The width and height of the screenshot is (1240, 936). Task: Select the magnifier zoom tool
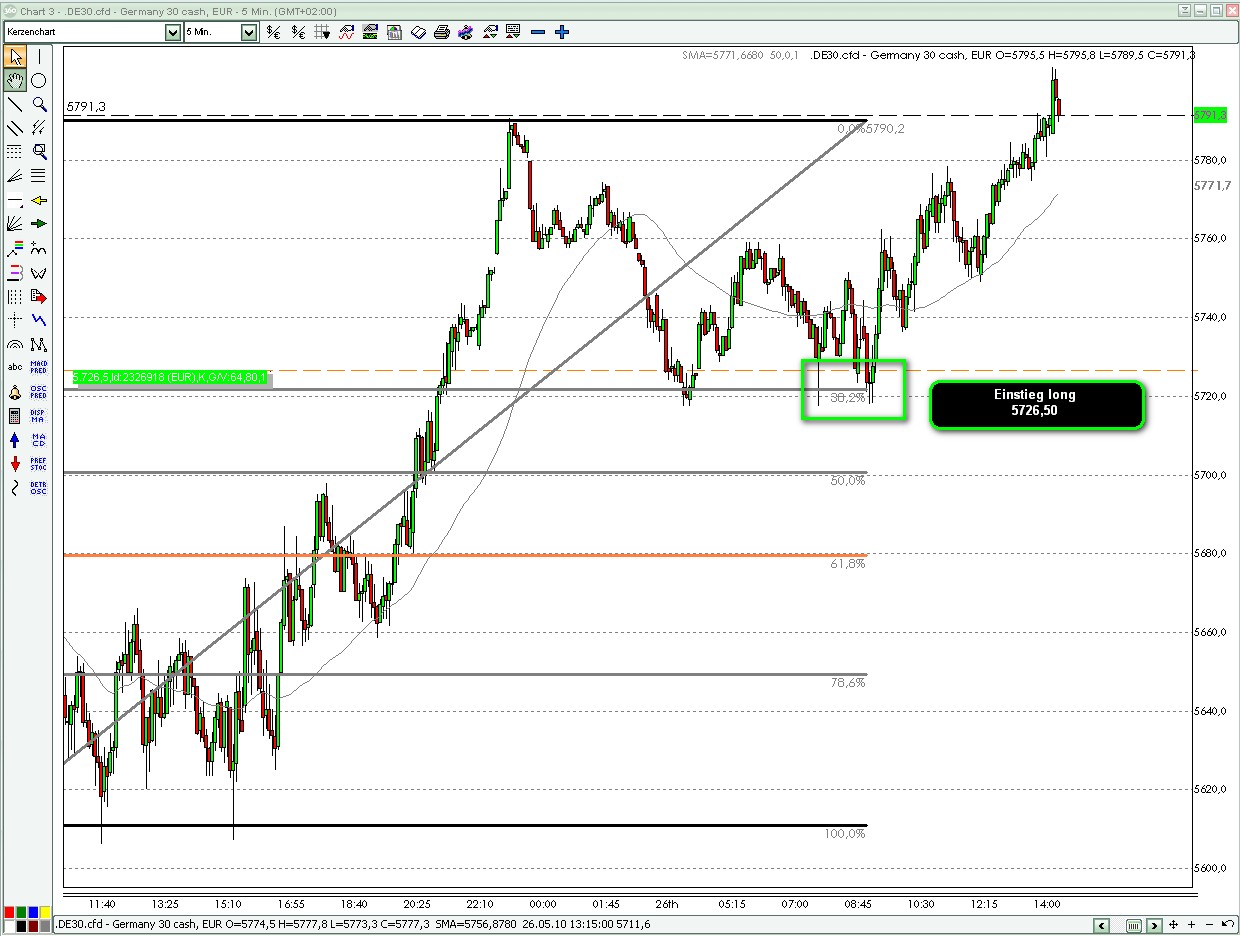pos(39,104)
